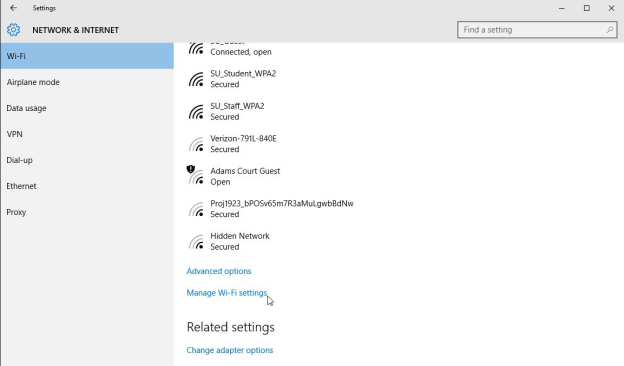The image size is (624, 366).
Task: Open the Settings gear icon
Action: pyautogui.click(x=13, y=30)
